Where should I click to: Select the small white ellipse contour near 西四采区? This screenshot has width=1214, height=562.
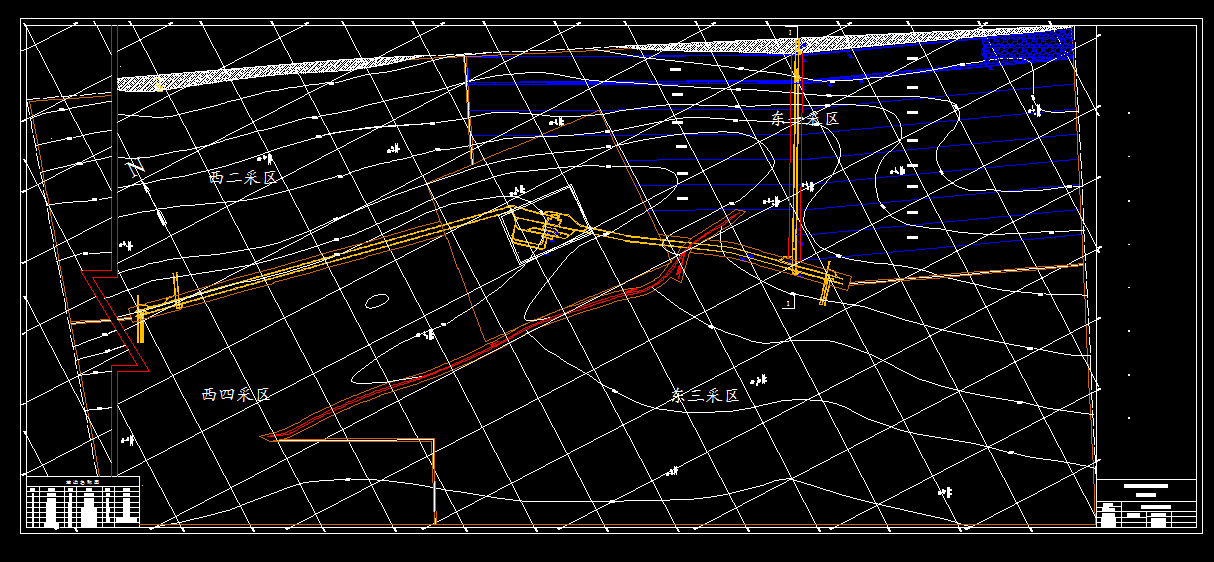pos(377,300)
